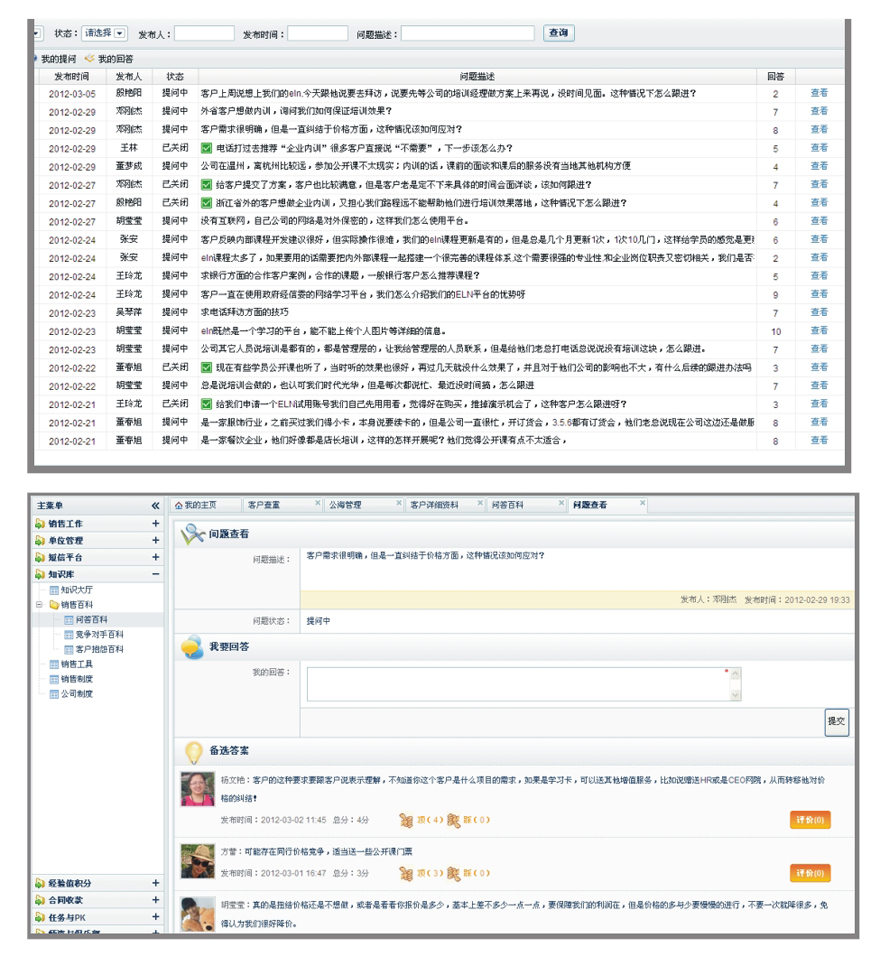Expand the 销售工作 menu section
This screenshot has height=975, width=880.
point(155,523)
